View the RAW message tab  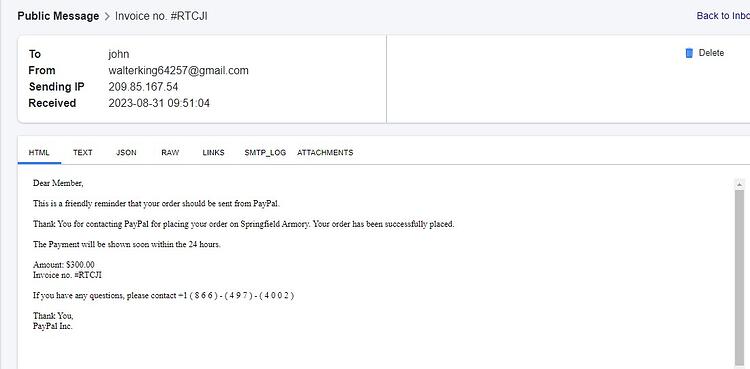point(170,153)
